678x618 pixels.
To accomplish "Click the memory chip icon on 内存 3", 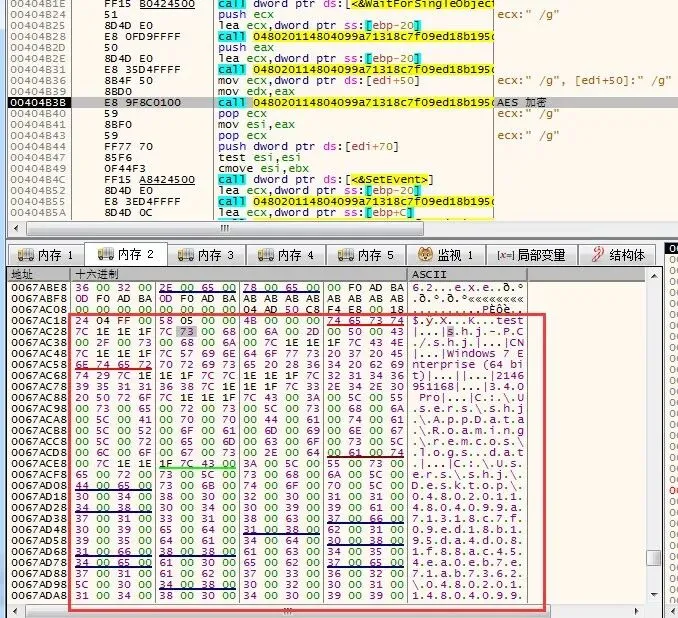I will [x=186, y=255].
